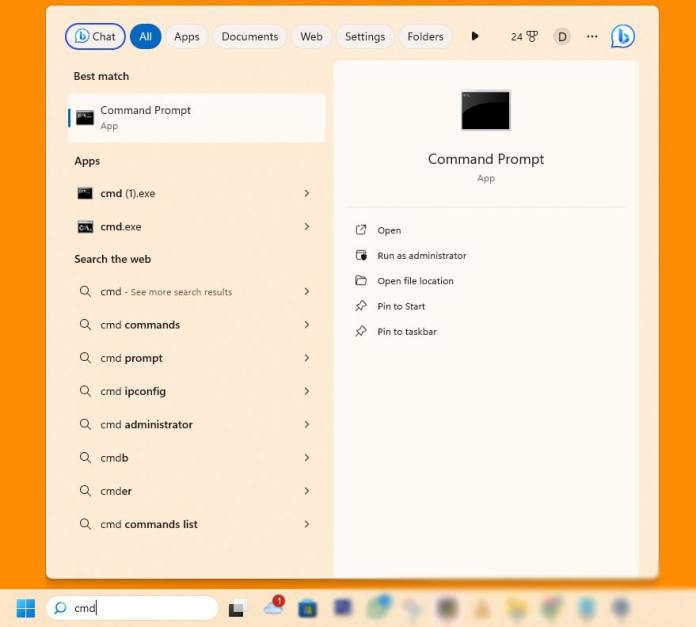Click Open in the Command Prompt panel
696x627 pixels.
pos(389,230)
